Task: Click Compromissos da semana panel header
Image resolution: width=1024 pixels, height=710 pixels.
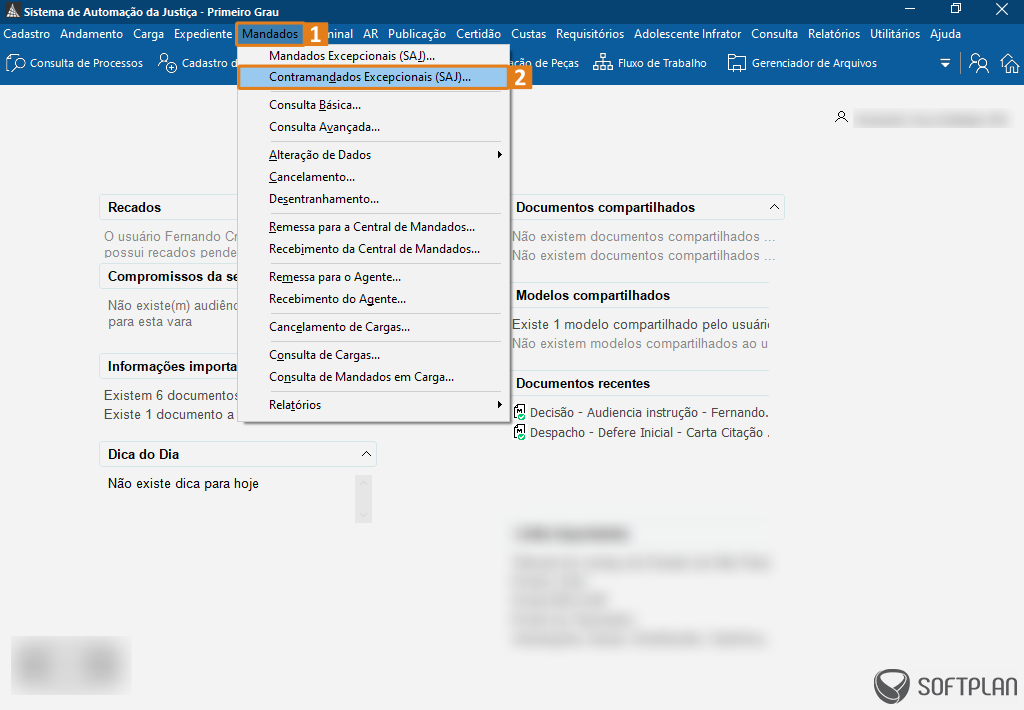Action: pyautogui.click(x=168, y=276)
